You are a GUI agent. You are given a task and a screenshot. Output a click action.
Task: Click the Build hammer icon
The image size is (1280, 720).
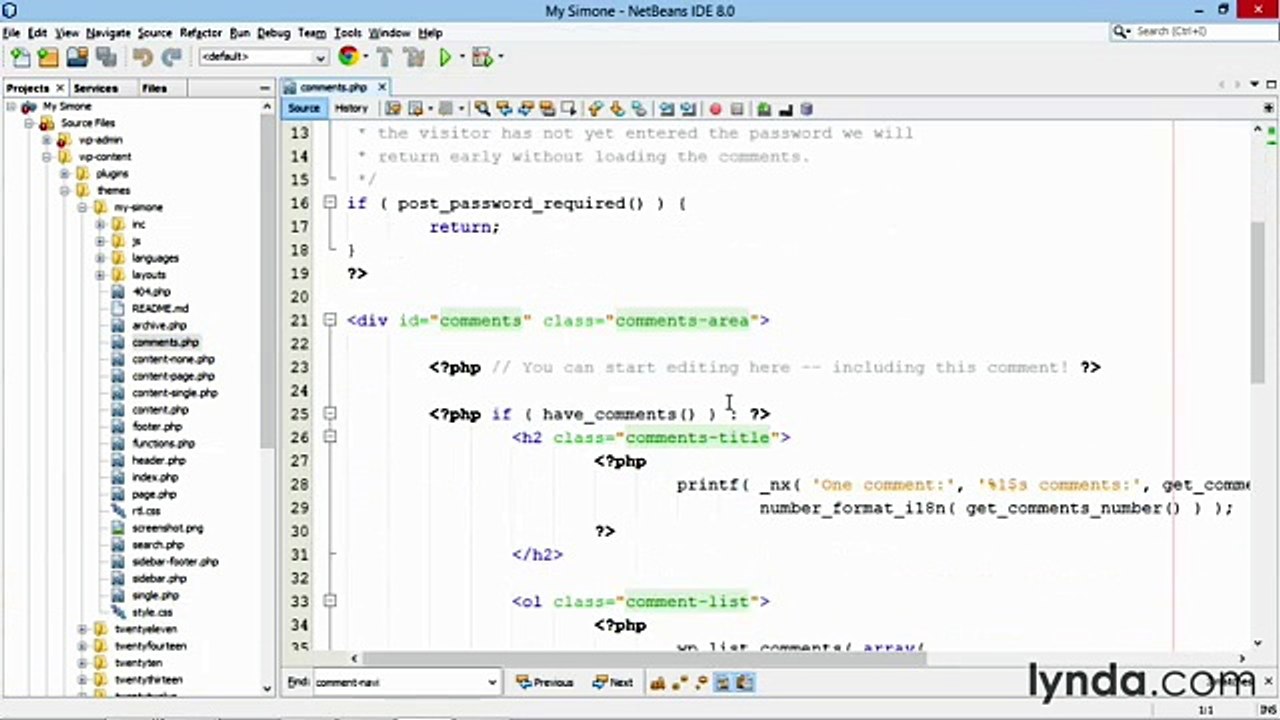pos(384,57)
